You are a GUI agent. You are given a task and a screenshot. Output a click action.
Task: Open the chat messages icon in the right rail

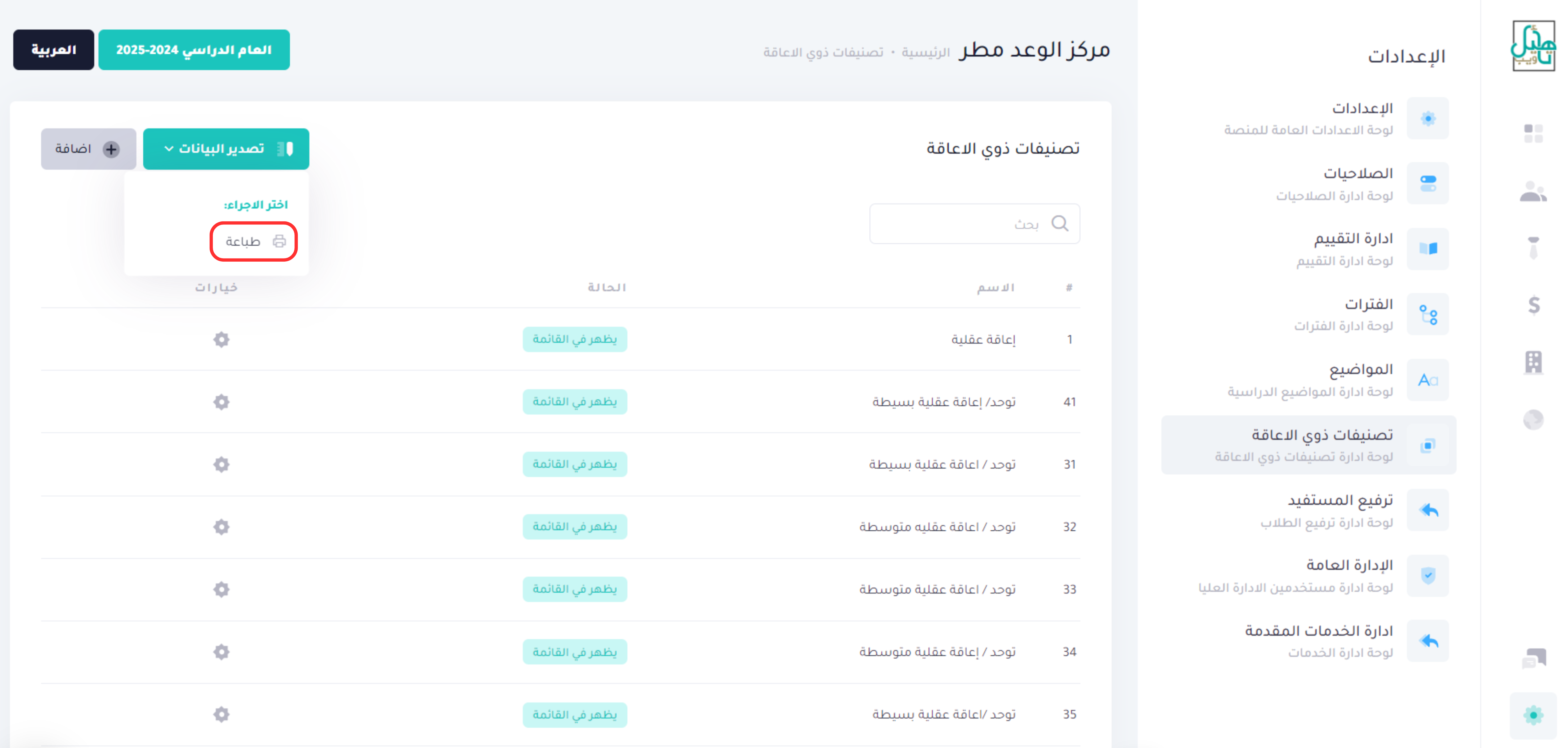pos(1533,658)
